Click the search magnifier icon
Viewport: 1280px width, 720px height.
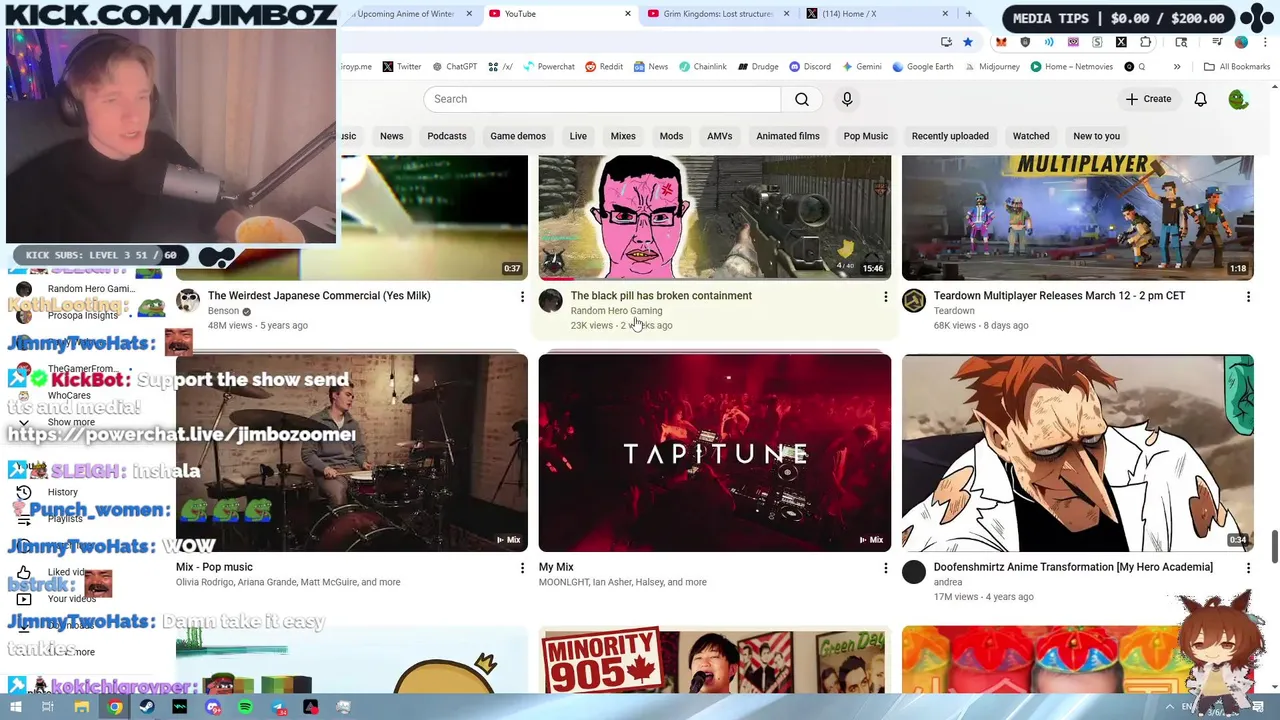[x=802, y=99]
